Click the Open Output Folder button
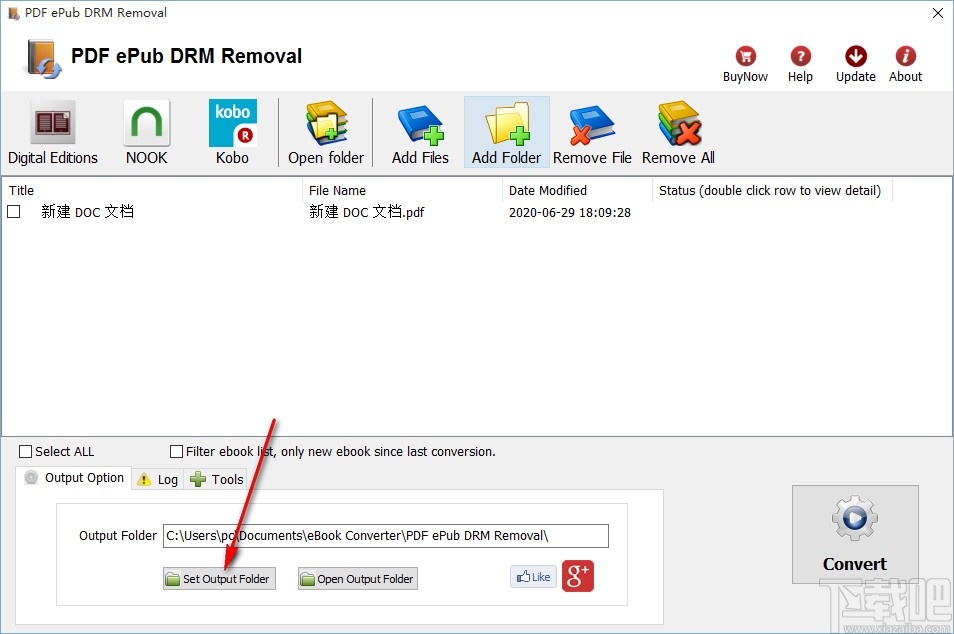954x634 pixels. pos(358,579)
